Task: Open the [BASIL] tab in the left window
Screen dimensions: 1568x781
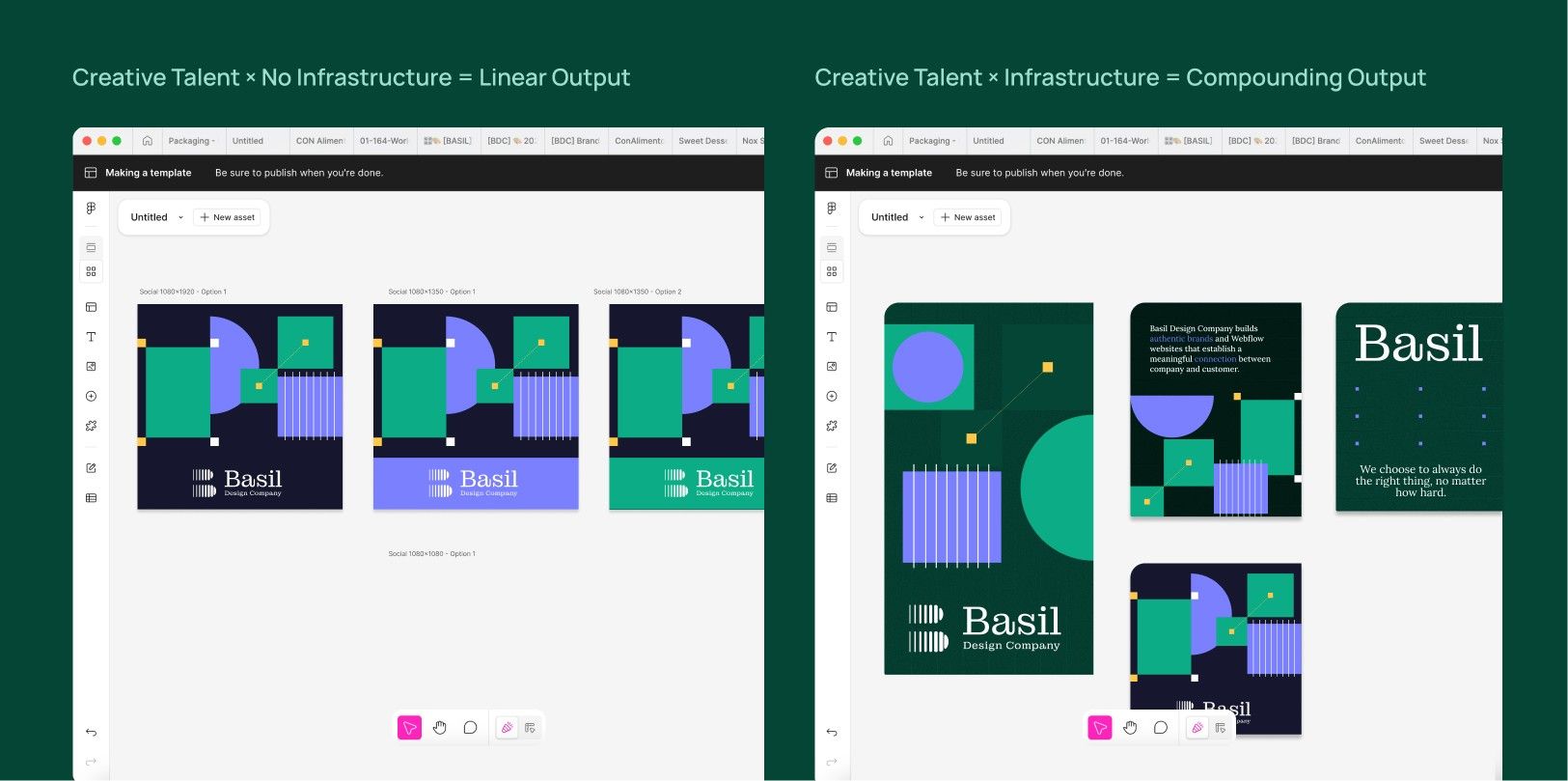Action: click(449, 141)
